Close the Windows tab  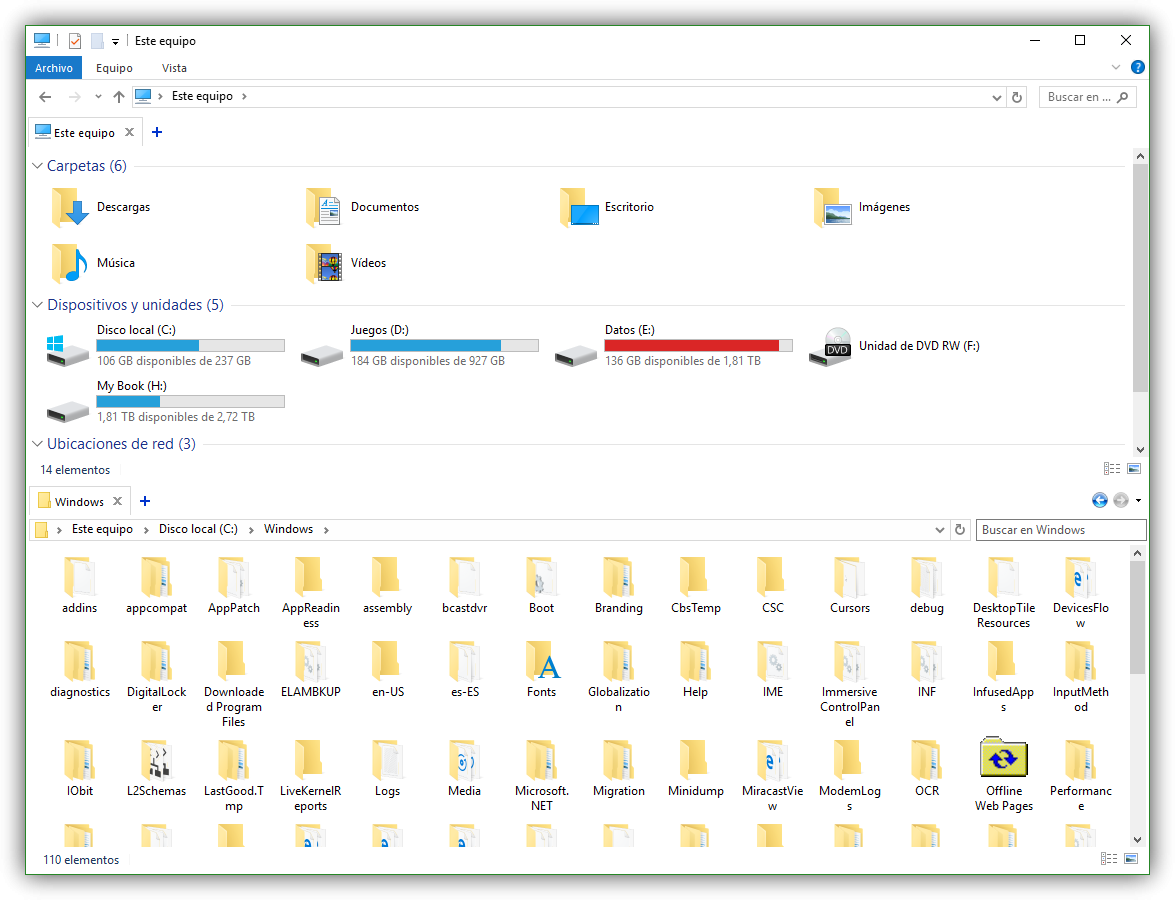[x=118, y=501]
